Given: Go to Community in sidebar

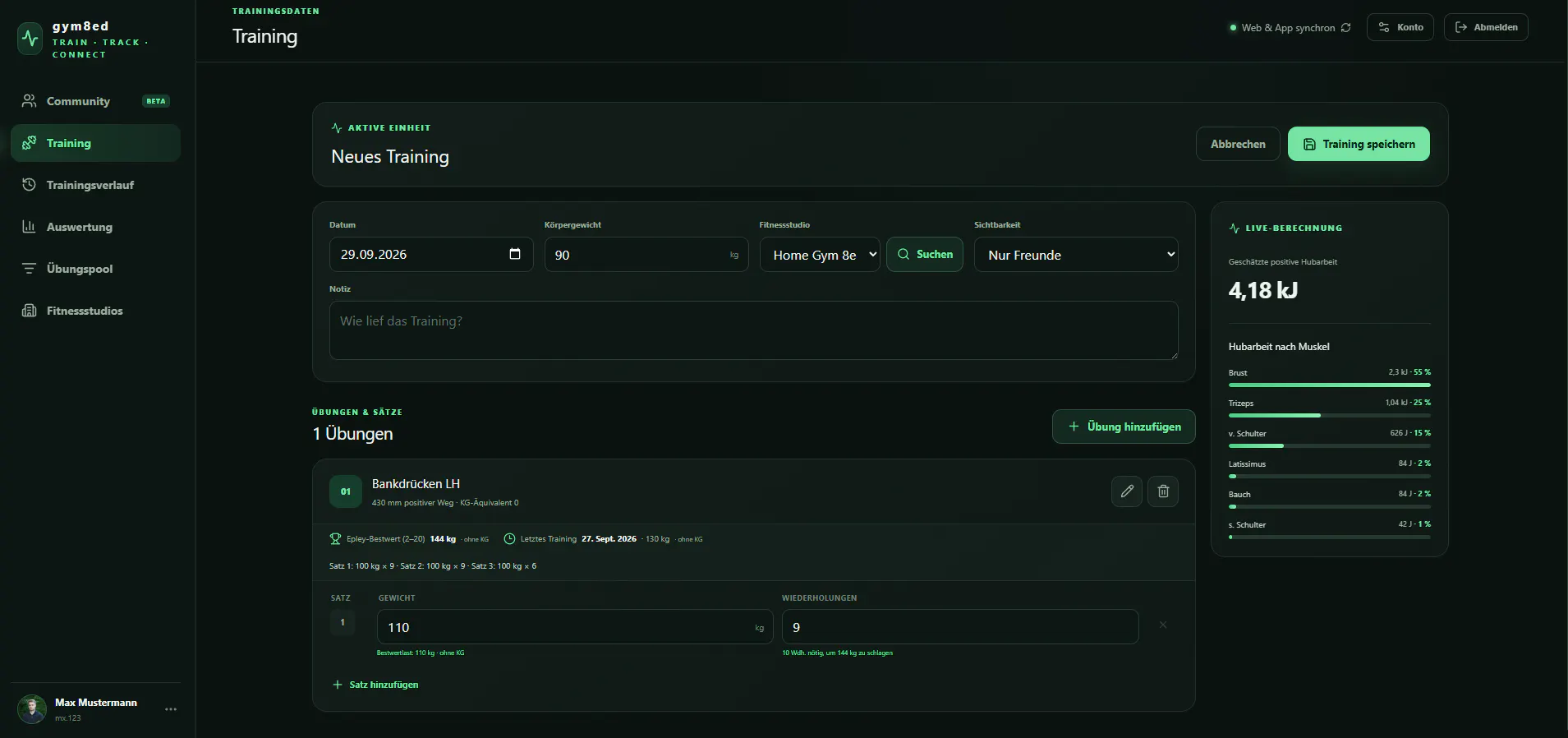Looking at the screenshot, I should click(x=95, y=101).
